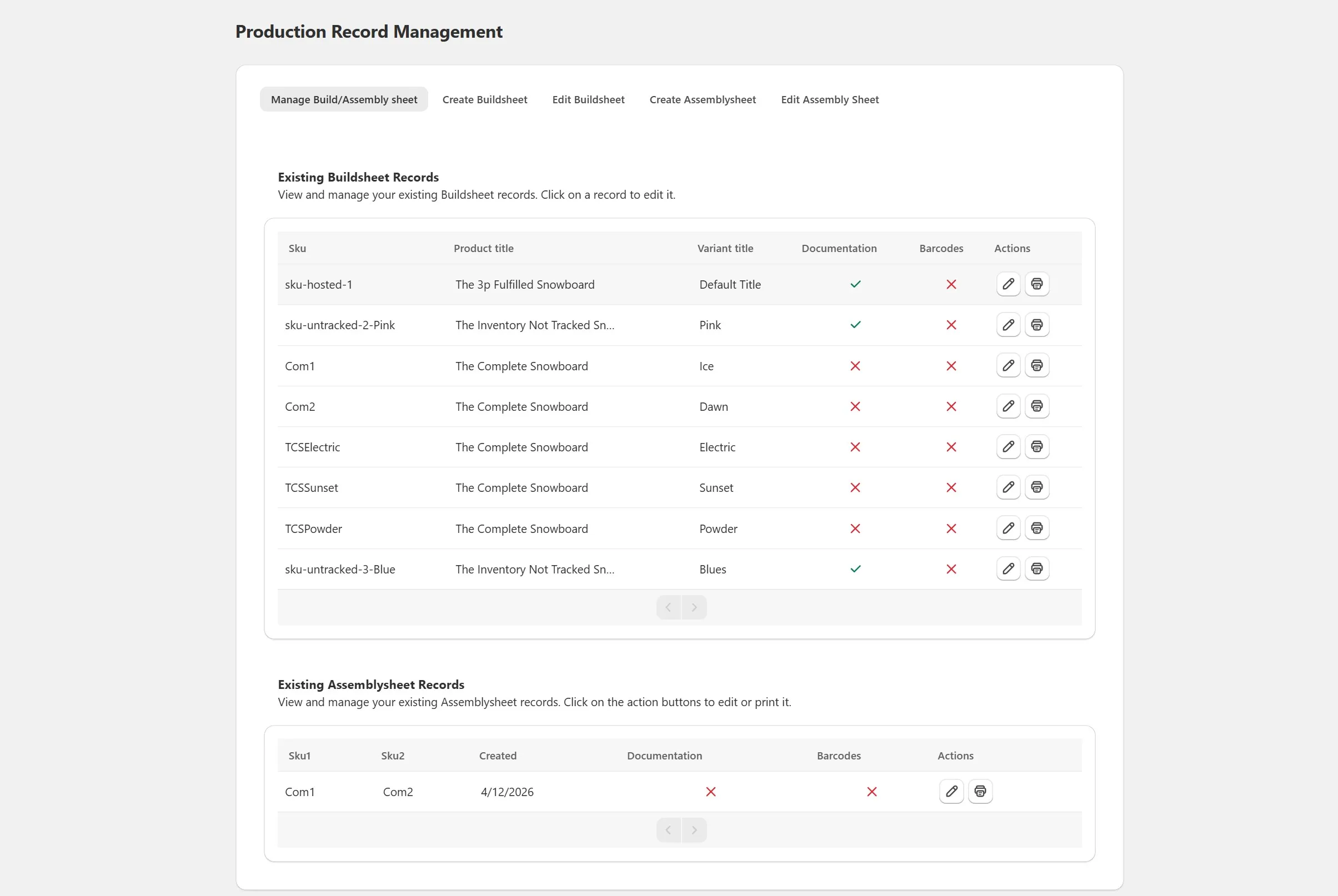Click the Product title column header
This screenshot has width=1338, height=896.
pos(484,249)
